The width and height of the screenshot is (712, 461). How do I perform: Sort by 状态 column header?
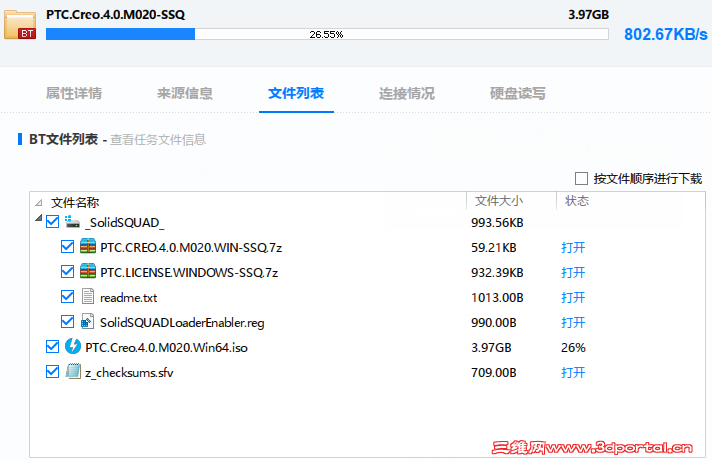coord(577,201)
